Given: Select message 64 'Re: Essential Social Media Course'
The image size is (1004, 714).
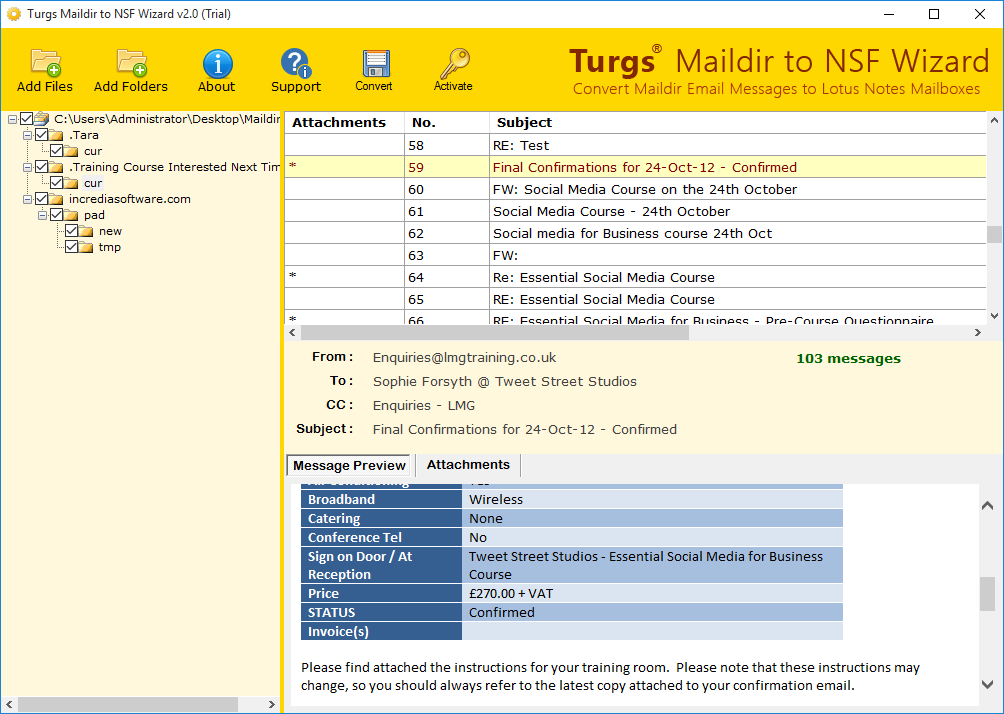Looking at the screenshot, I should [635, 277].
